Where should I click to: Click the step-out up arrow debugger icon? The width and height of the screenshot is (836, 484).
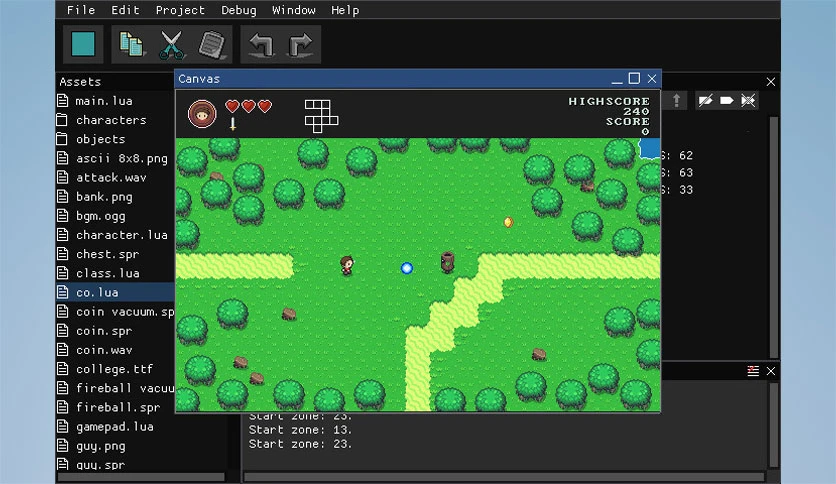677,100
